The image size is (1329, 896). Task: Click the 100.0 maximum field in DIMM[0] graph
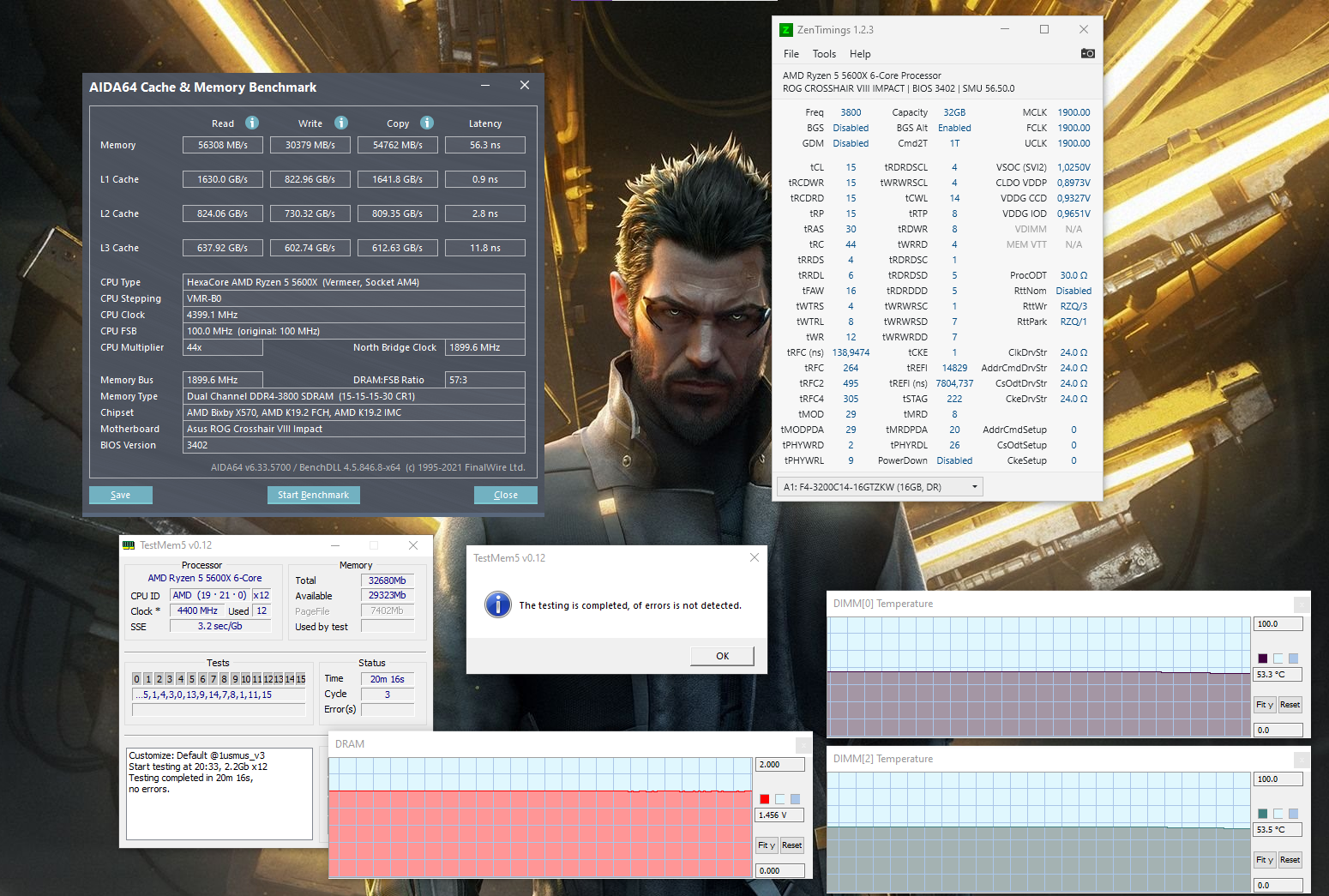(1278, 624)
